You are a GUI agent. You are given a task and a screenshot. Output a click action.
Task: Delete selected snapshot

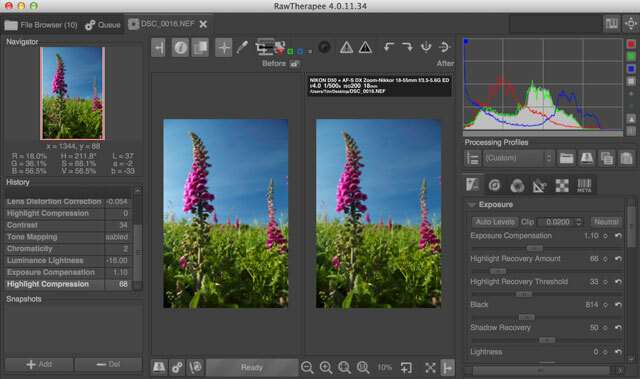(108, 364)
